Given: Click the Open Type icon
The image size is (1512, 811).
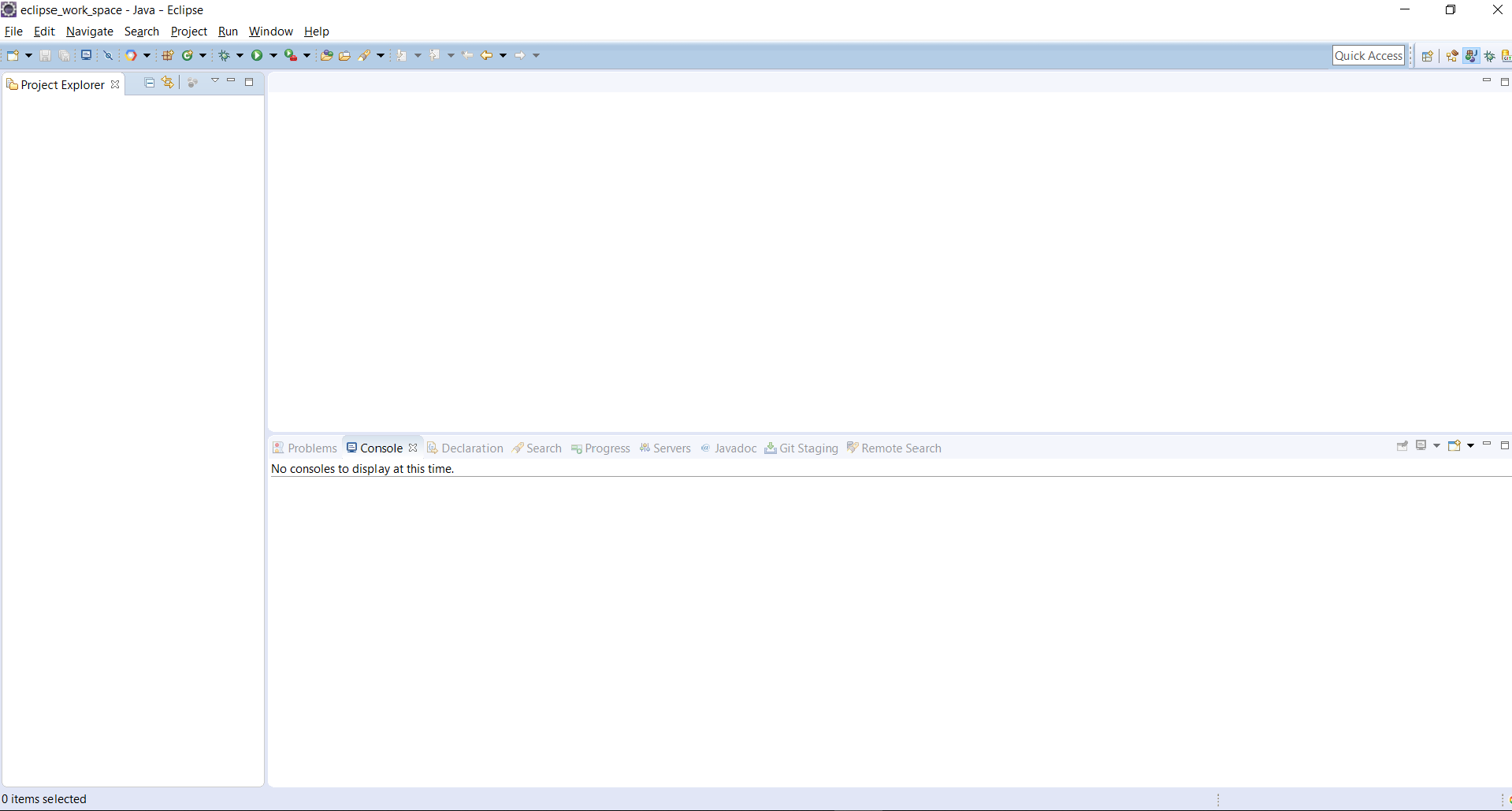Looking at the screenshot, I should pyautogui.click(x=326, y=55).
